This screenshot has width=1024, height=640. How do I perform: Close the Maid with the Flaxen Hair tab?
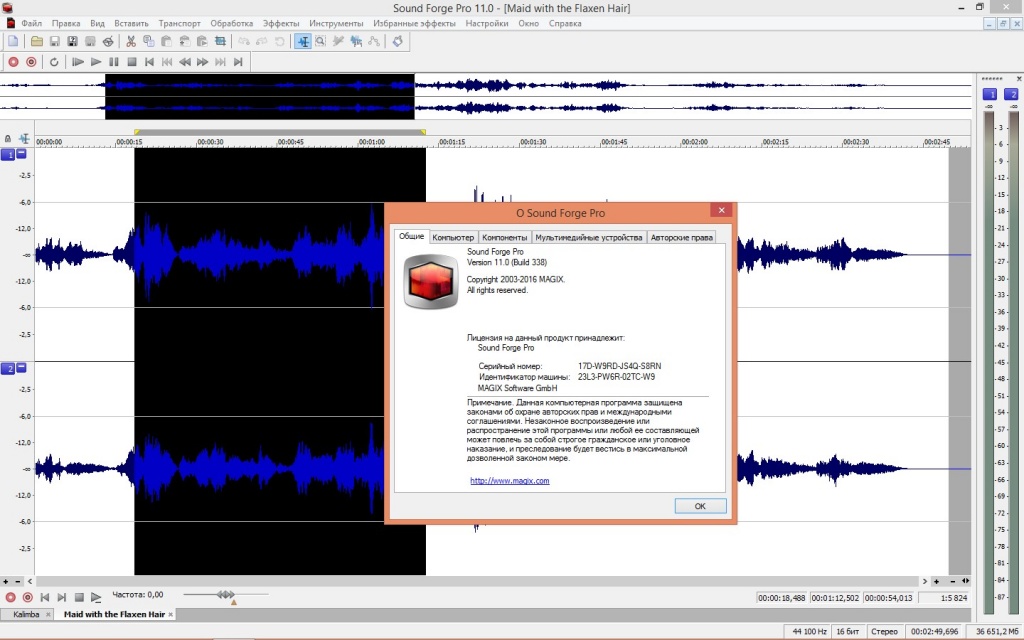click(x=170, y=615)
